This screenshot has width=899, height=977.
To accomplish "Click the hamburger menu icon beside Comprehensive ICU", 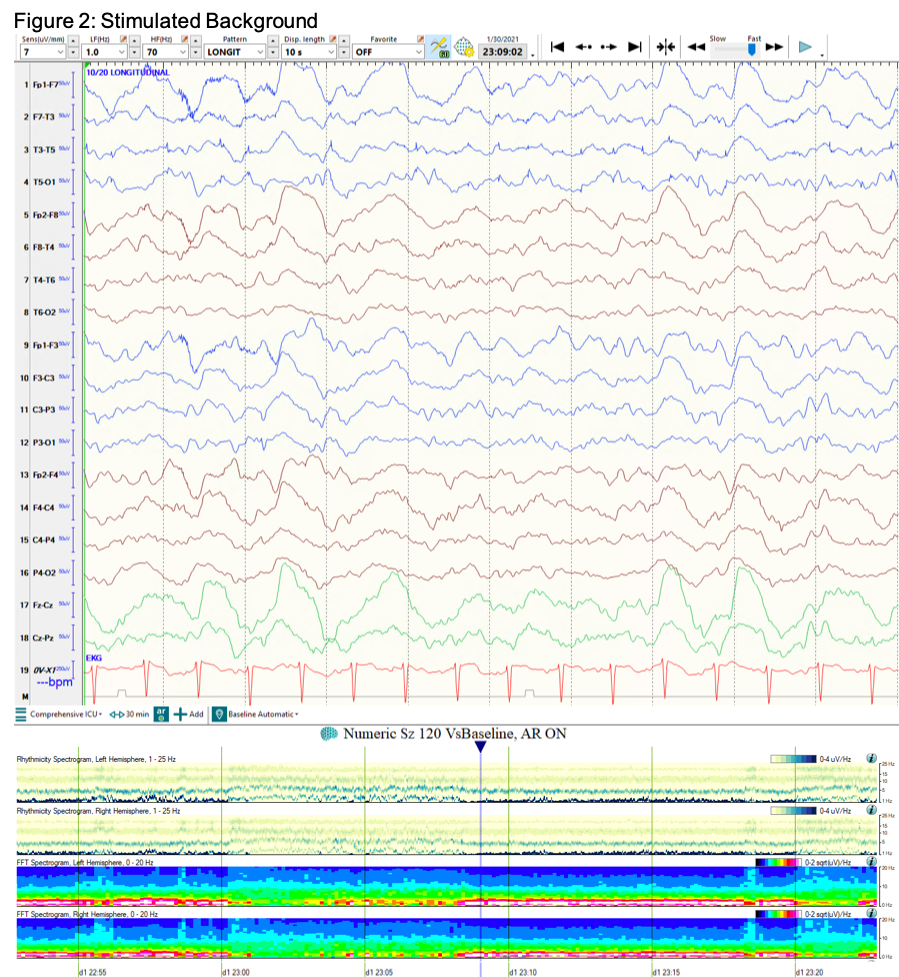I will [x=20, y=714].
